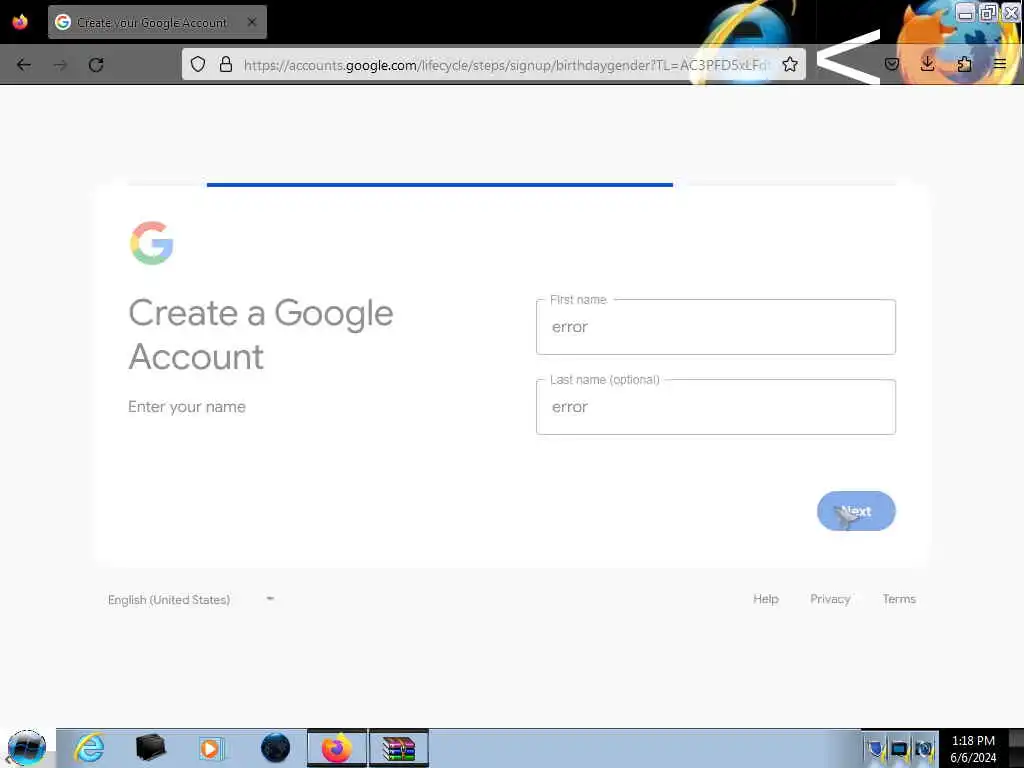Open the dark globe taskbar app
1024x768 pixels.
click(276, 748)
